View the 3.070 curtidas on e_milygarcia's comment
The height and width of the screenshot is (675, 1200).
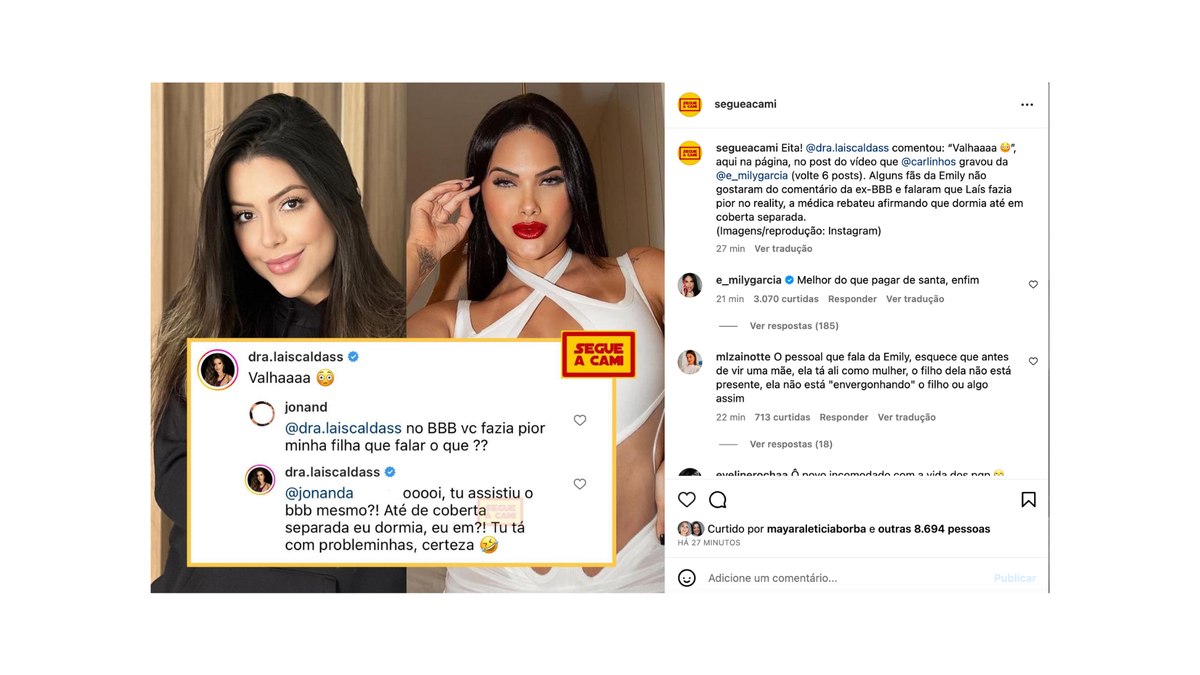coord(786,299)
